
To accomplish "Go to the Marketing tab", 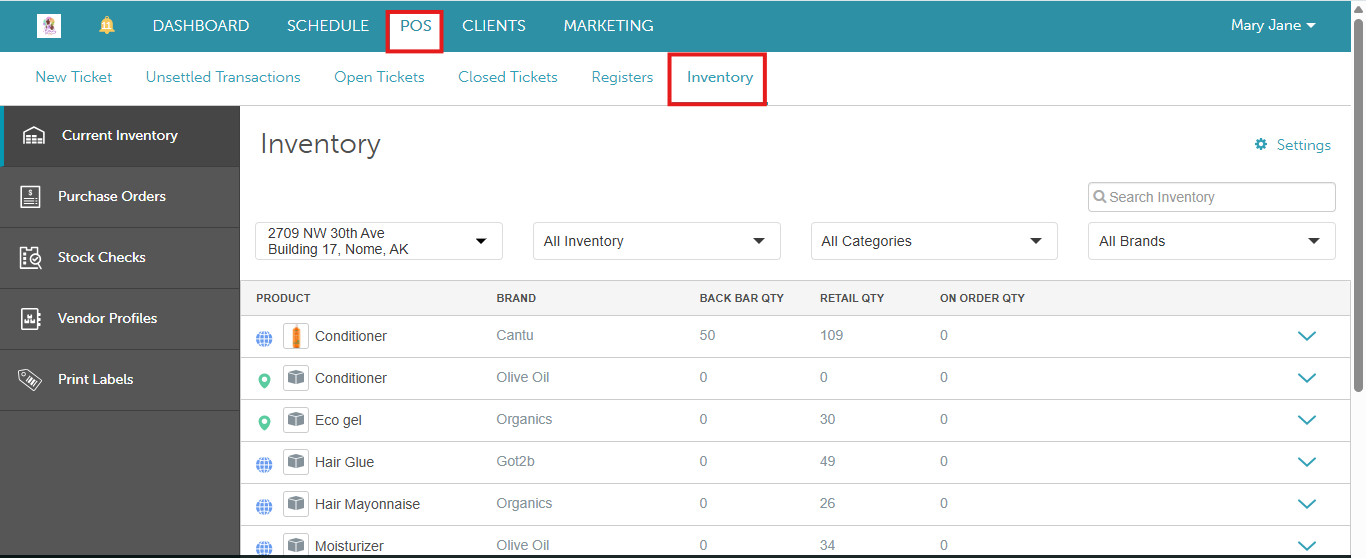I will coord(608,26).
